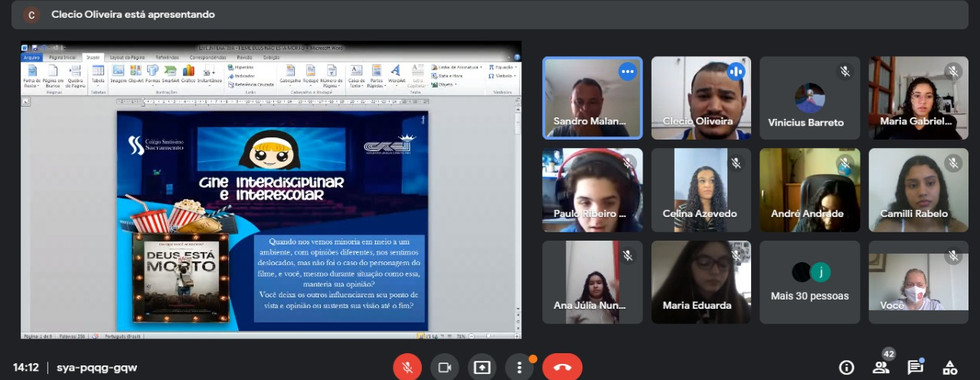
Task: Select Camilli Rabelo's video tile
Action: point(918,190)
